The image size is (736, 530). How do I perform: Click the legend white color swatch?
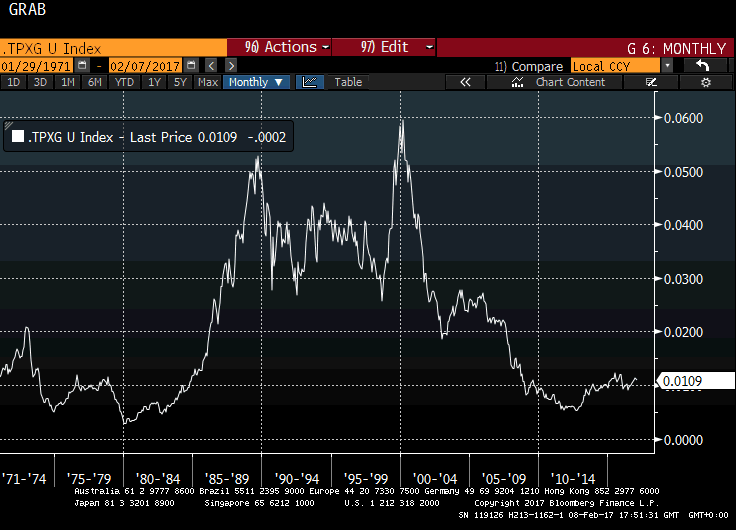[x=18, y=136]
